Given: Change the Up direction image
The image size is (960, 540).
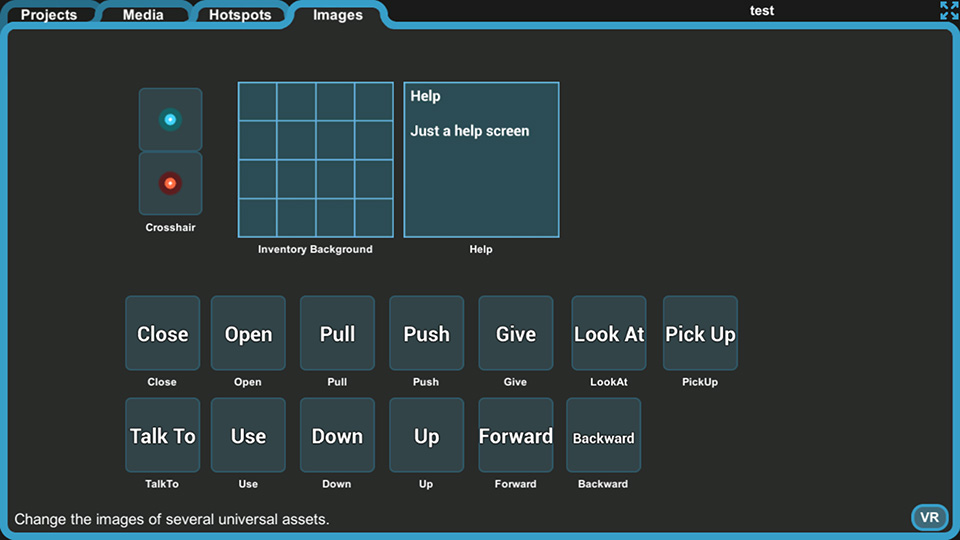Looking at the screenshot, I should [426, 435].
